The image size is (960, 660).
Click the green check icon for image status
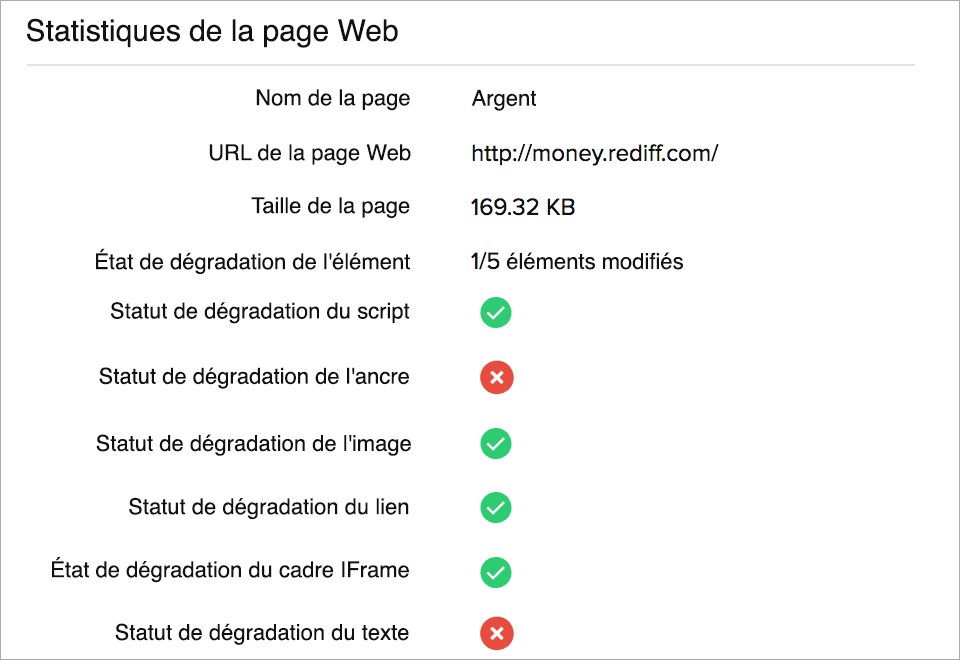click(x=496, y=443)
